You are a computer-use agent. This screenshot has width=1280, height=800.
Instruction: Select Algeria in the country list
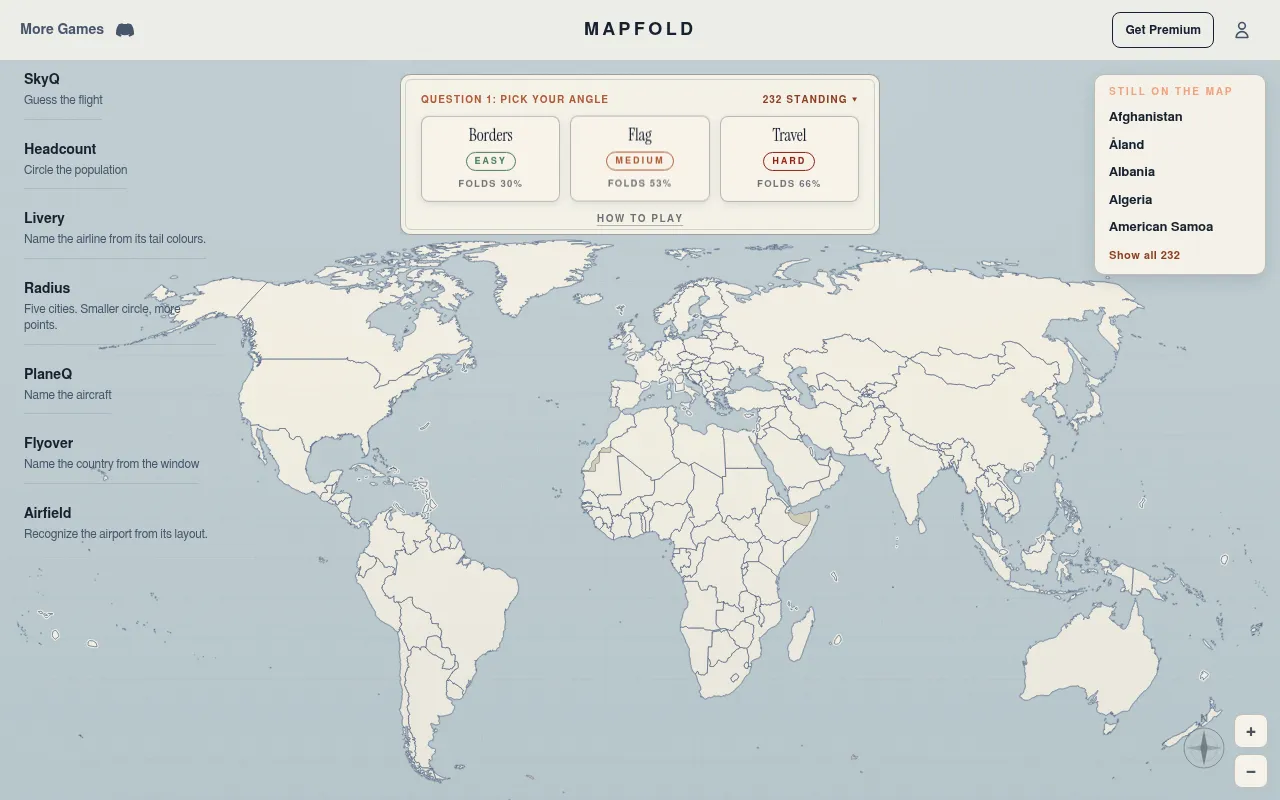pos(1131,200)
